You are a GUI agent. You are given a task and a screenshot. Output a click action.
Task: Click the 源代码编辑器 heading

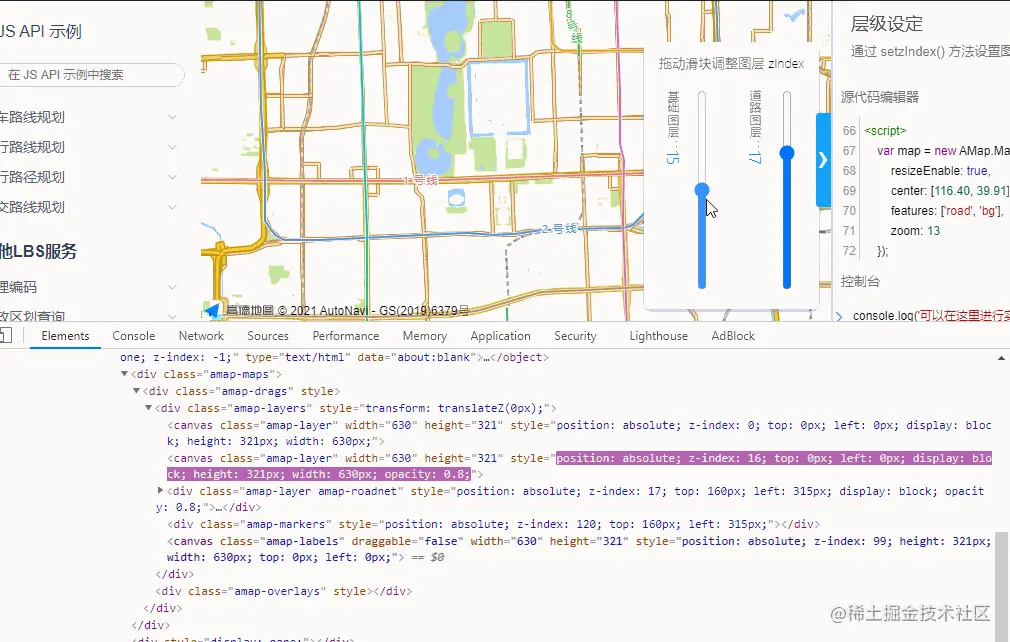880,97
